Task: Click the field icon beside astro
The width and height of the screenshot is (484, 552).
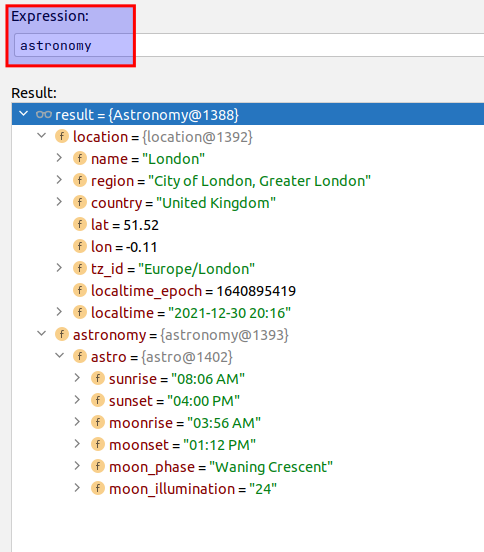Action: [x=80, y=356]
